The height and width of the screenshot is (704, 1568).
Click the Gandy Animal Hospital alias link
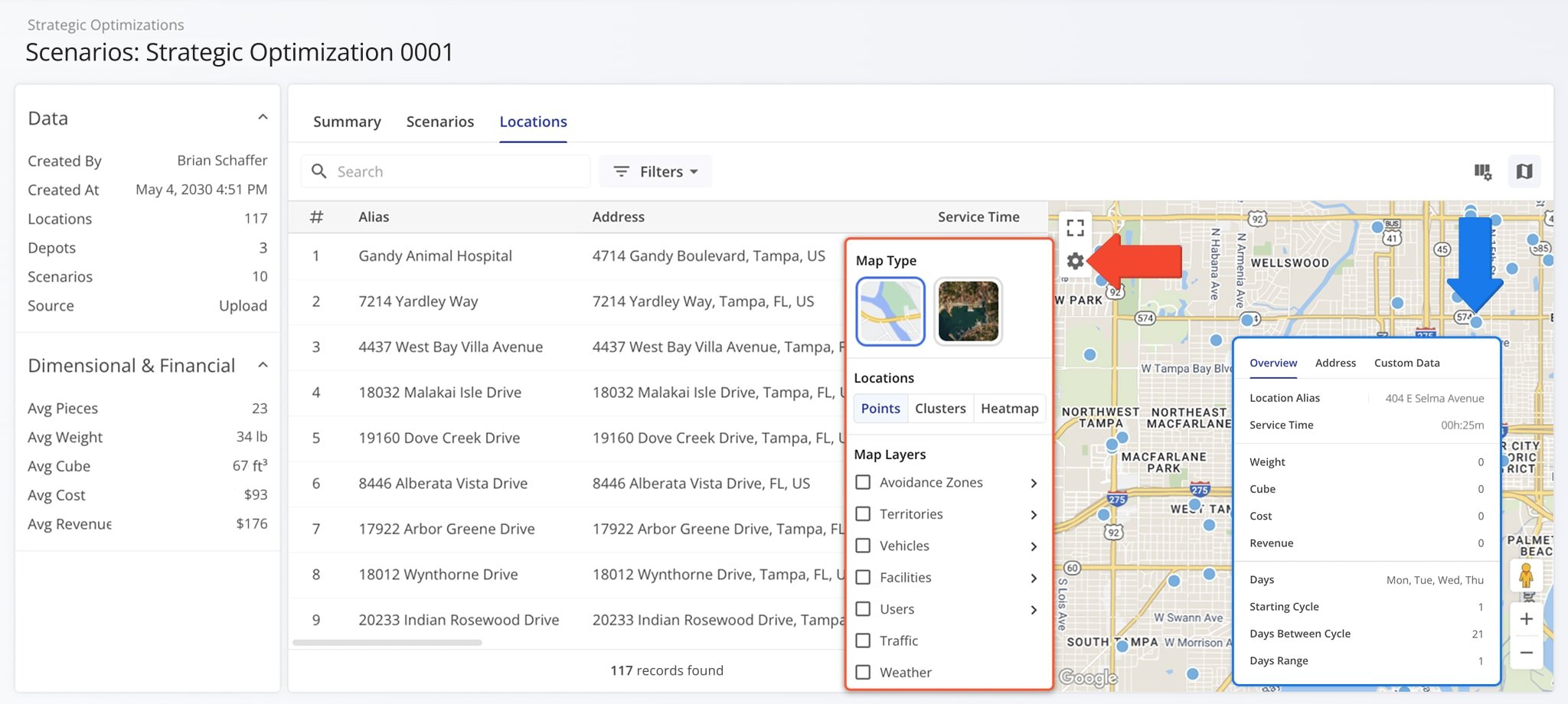pyautogui.click(x=435, y=256)
